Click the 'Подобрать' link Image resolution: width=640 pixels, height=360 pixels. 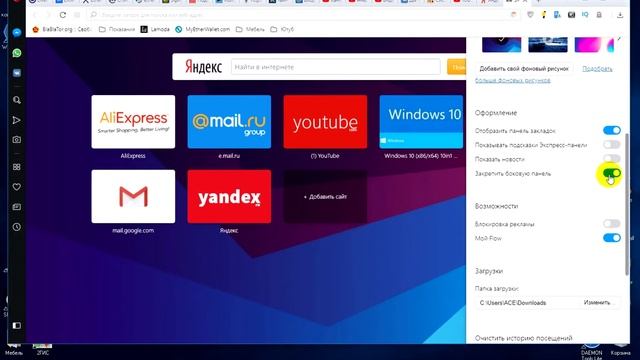tap(597, 69)
